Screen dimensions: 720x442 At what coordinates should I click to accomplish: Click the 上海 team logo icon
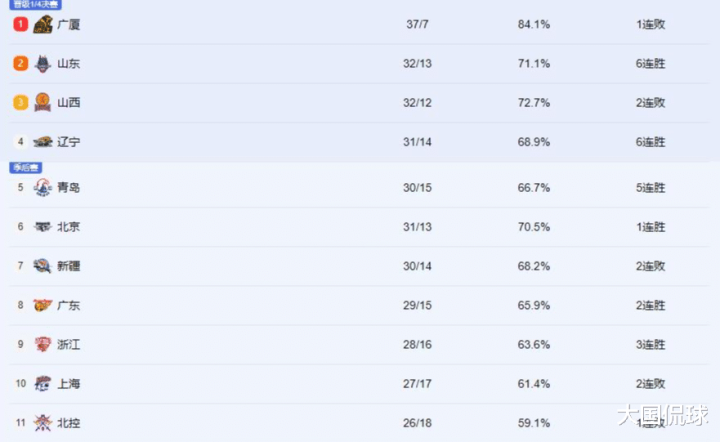(43, 383)
